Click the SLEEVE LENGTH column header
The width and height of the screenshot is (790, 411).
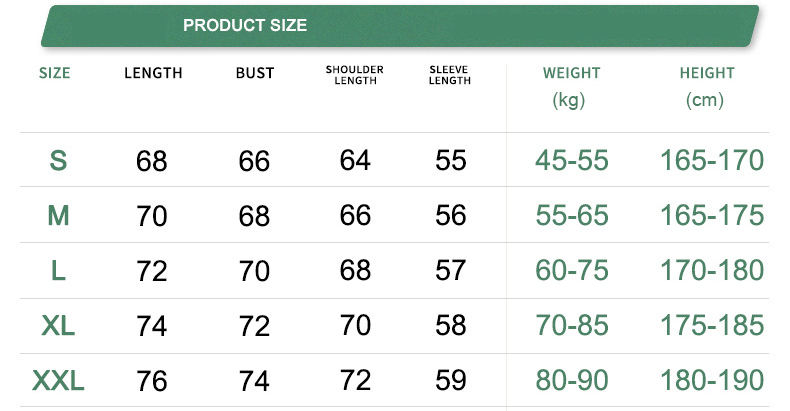click(450, 75)
